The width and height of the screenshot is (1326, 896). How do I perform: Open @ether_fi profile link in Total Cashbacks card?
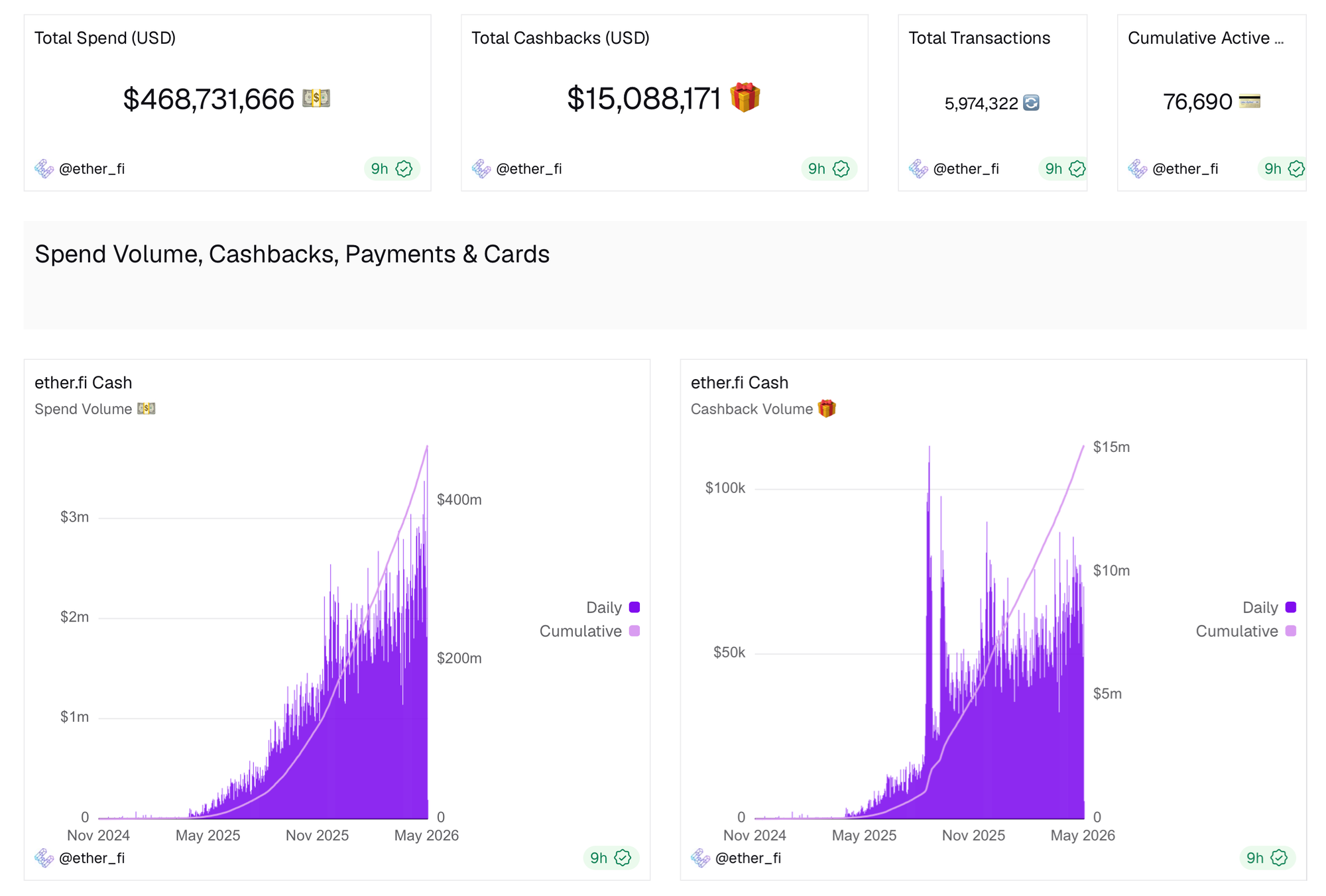[528, 169]
